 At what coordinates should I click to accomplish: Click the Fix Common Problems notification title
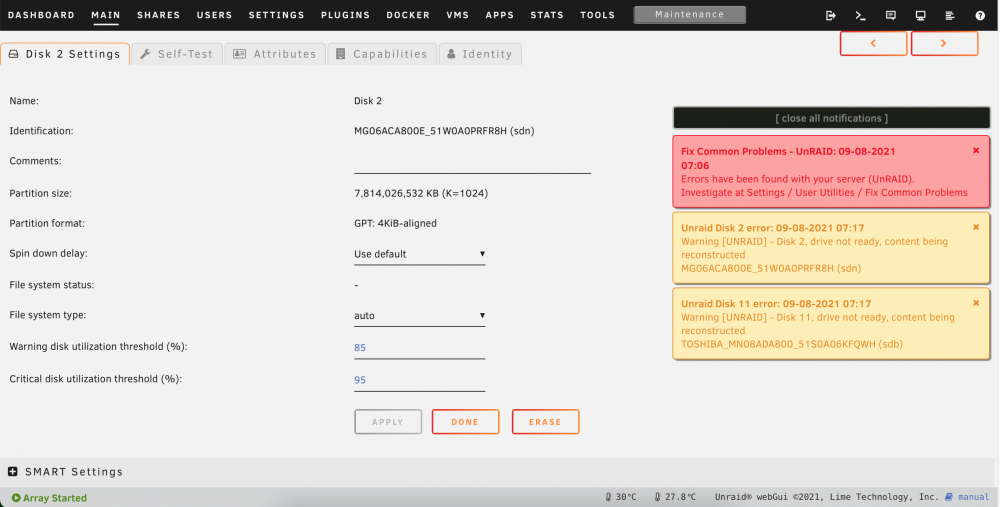coord(788,158)
